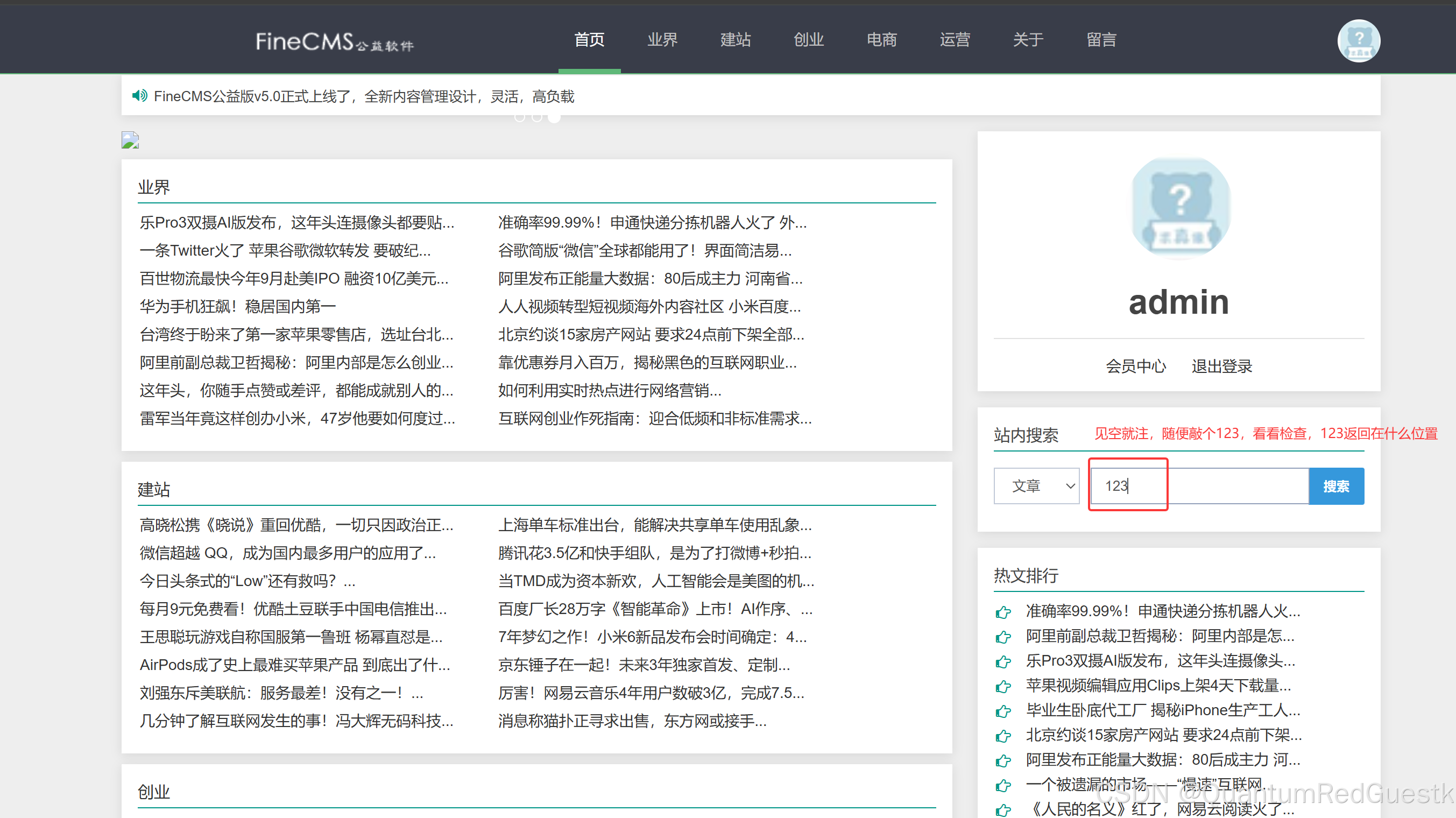Open the 文章 search type dropdown
This screenshot has height=818, width=1456.
pyautogui.click(x=1036, y=485)
